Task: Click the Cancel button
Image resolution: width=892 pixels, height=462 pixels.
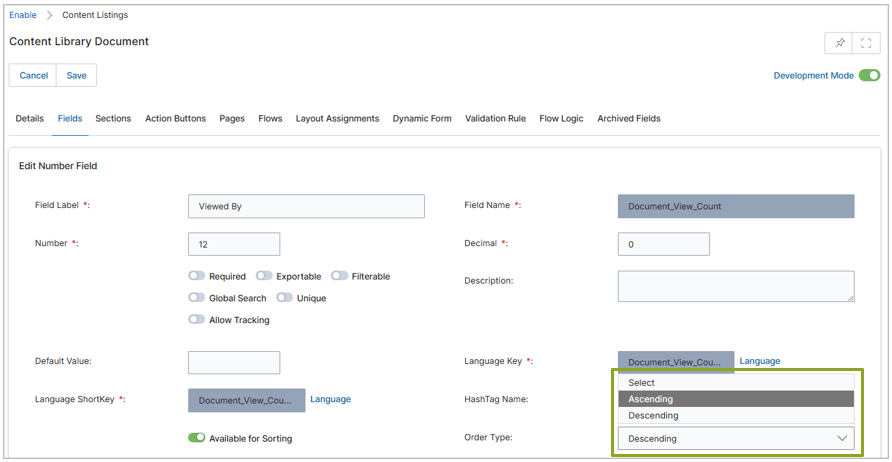Action: pyautogui.click(x=34, y=75)
